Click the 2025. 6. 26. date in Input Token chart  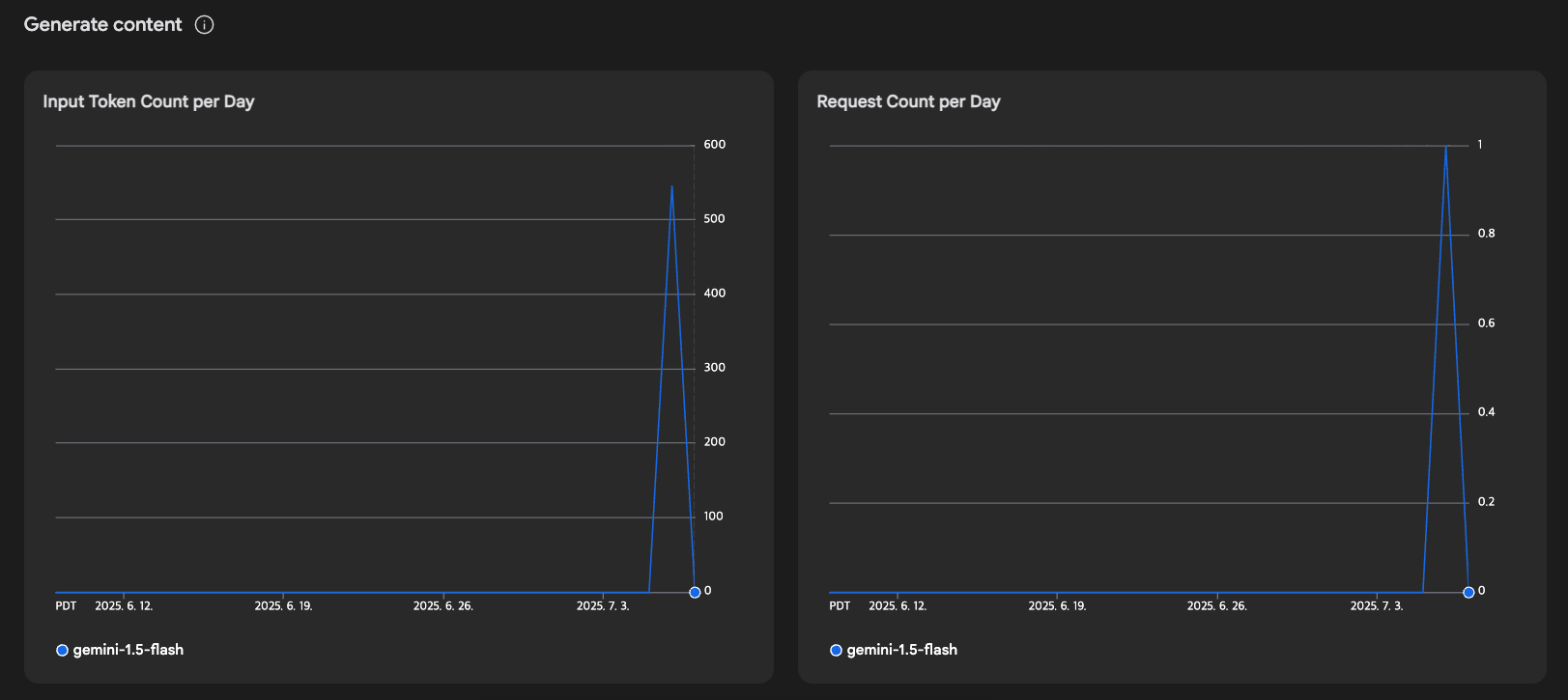click(x=443, y=606)
